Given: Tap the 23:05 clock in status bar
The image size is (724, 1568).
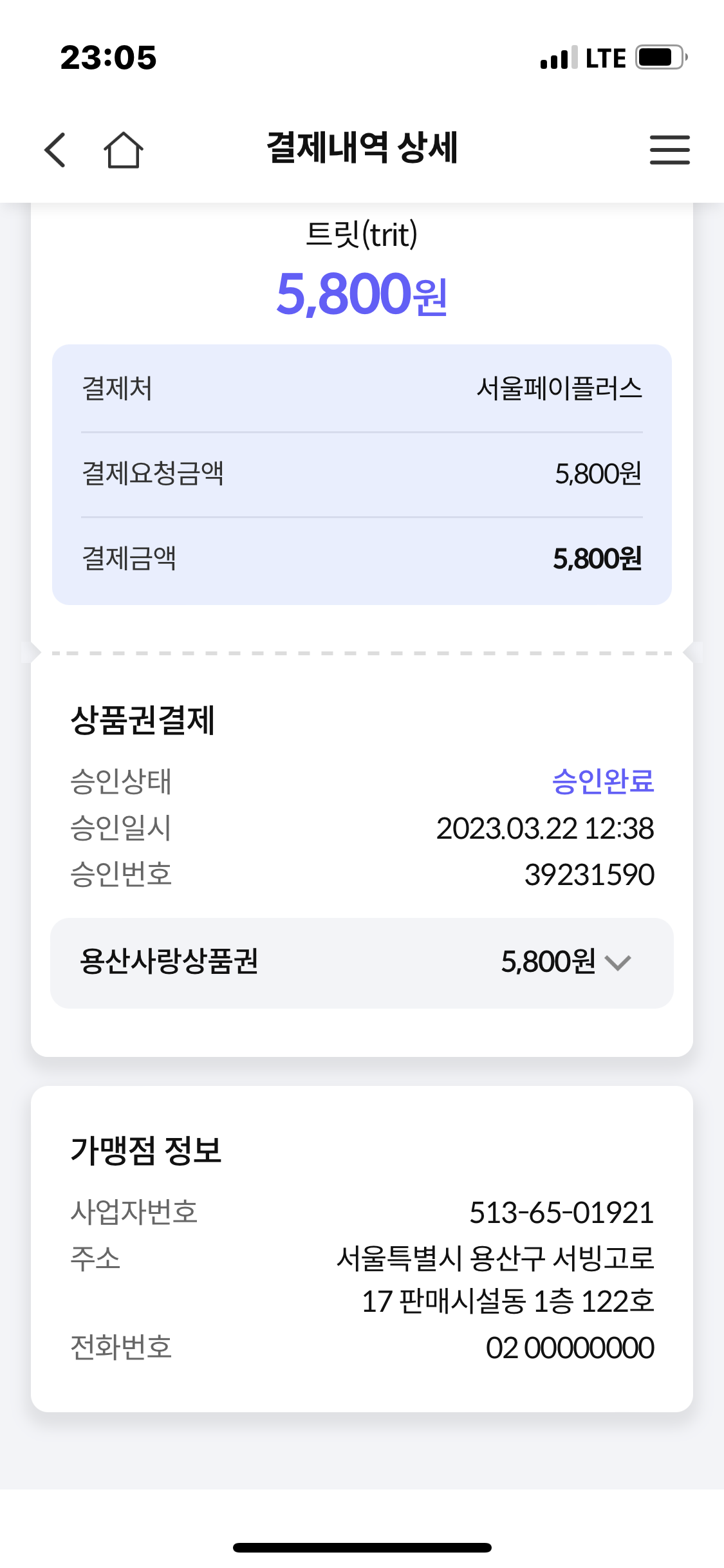Looking at the screenshot, I should [x=108, y=58].
